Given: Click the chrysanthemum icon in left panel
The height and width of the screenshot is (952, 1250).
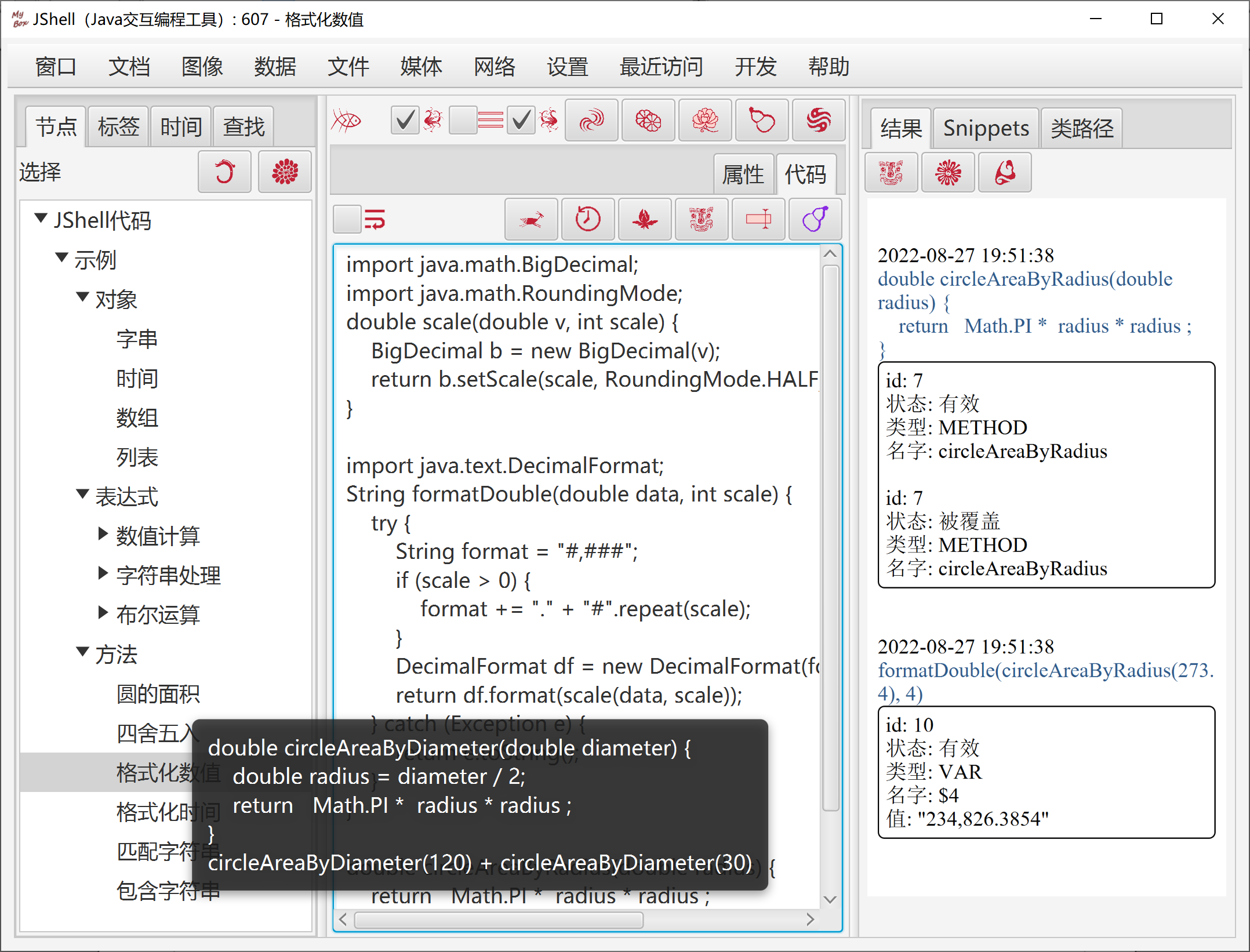Looking at the screenshot, I should [285, 172].
